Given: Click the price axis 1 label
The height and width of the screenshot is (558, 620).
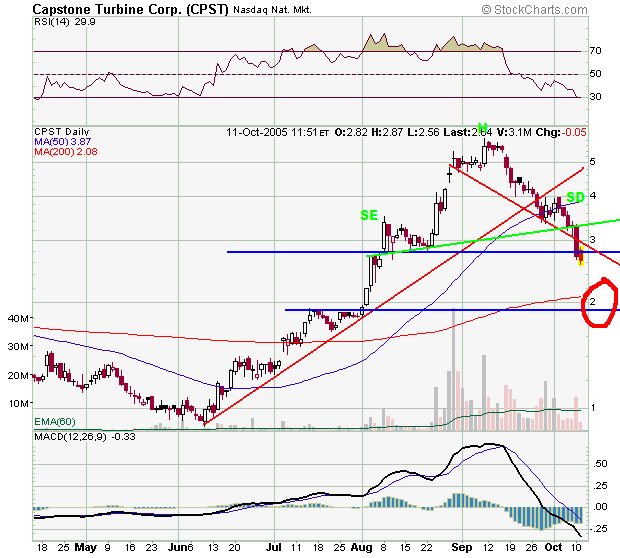Looking at the screenshot, I should point(592,407).
